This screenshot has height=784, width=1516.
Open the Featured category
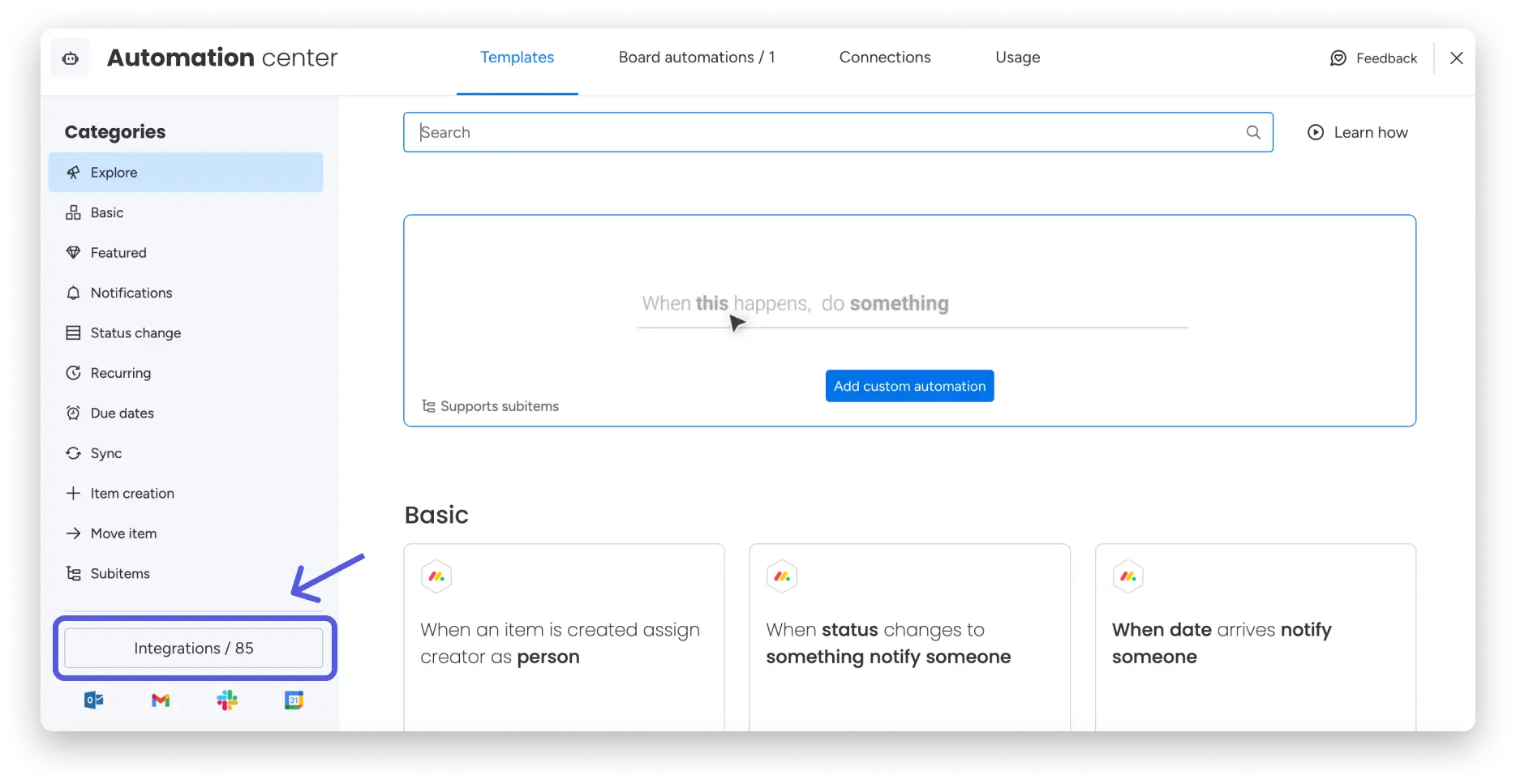186,253
